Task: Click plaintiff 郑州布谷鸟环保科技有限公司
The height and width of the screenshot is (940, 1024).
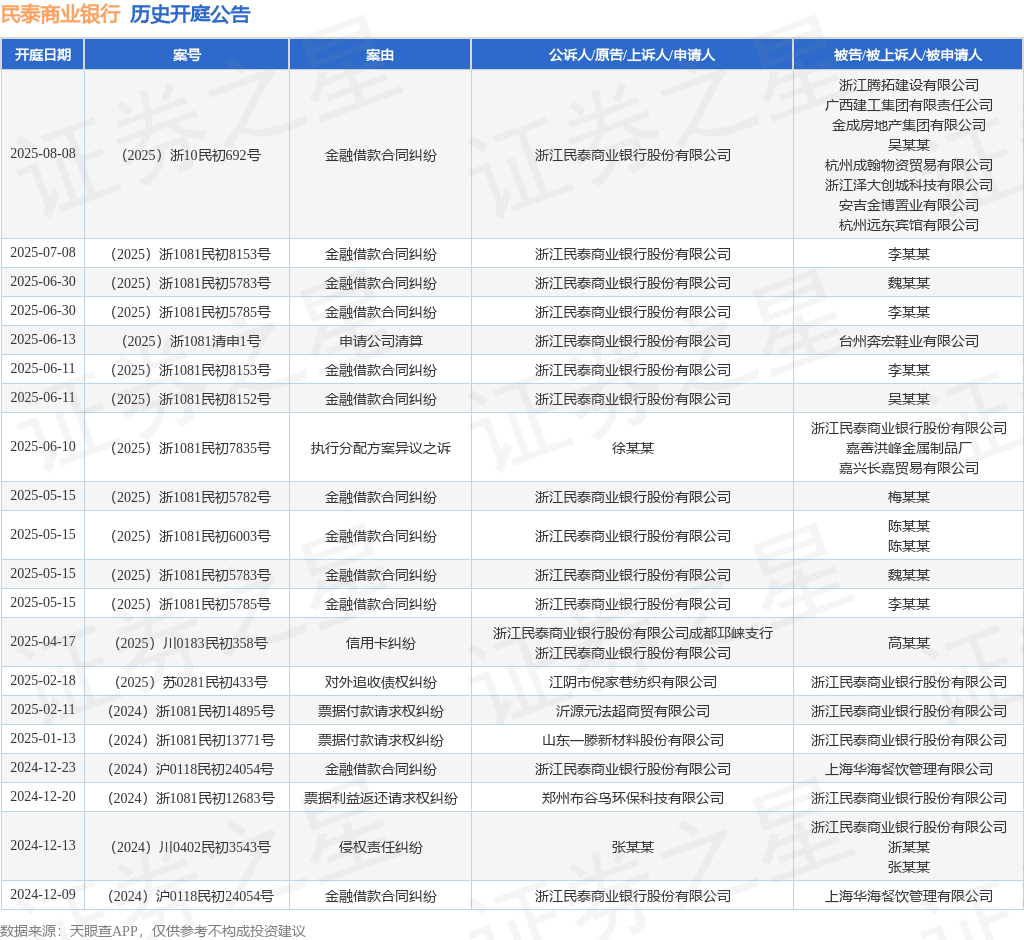Action: 633,798
